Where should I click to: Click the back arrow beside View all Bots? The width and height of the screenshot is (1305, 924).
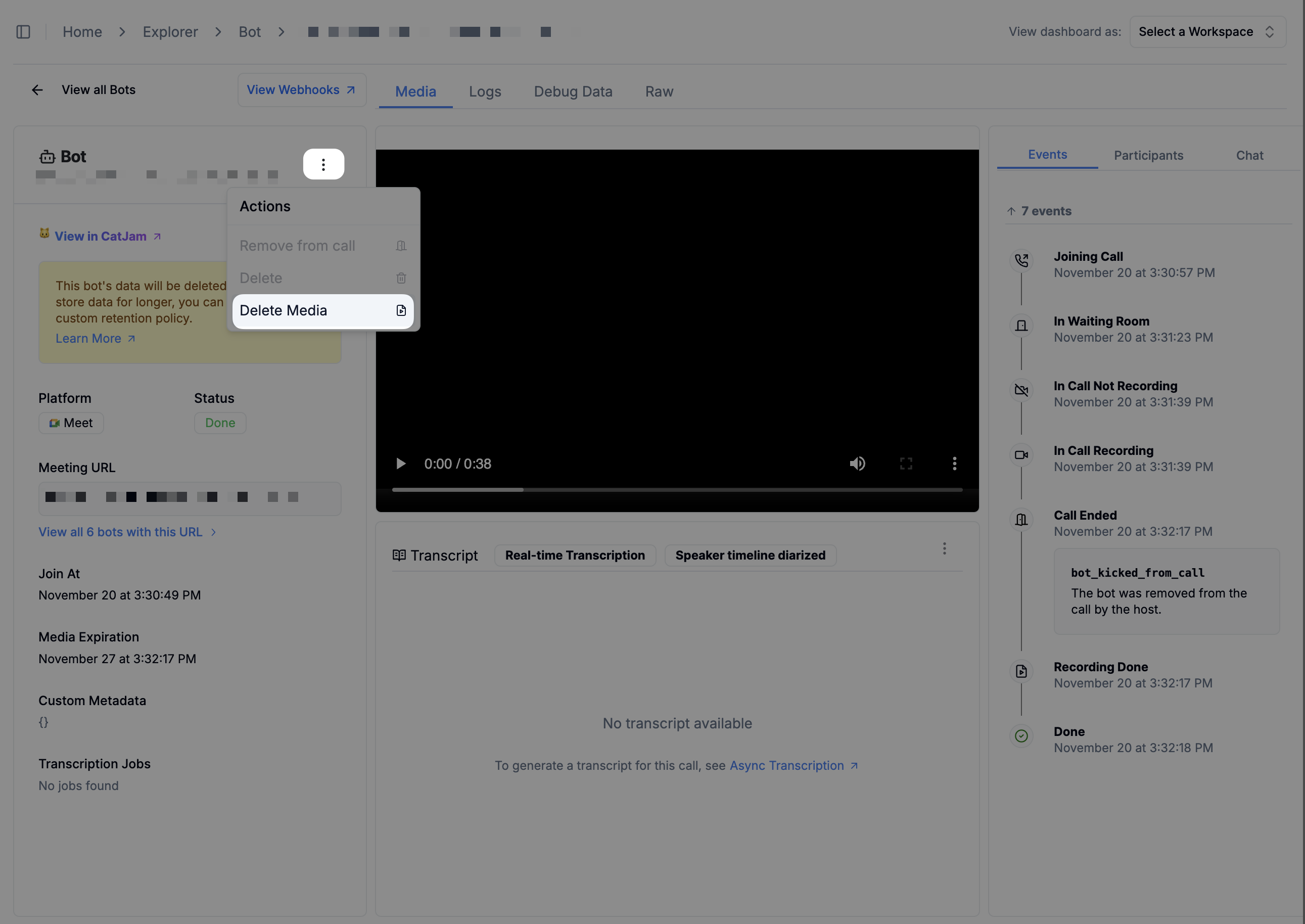point(37,90)
